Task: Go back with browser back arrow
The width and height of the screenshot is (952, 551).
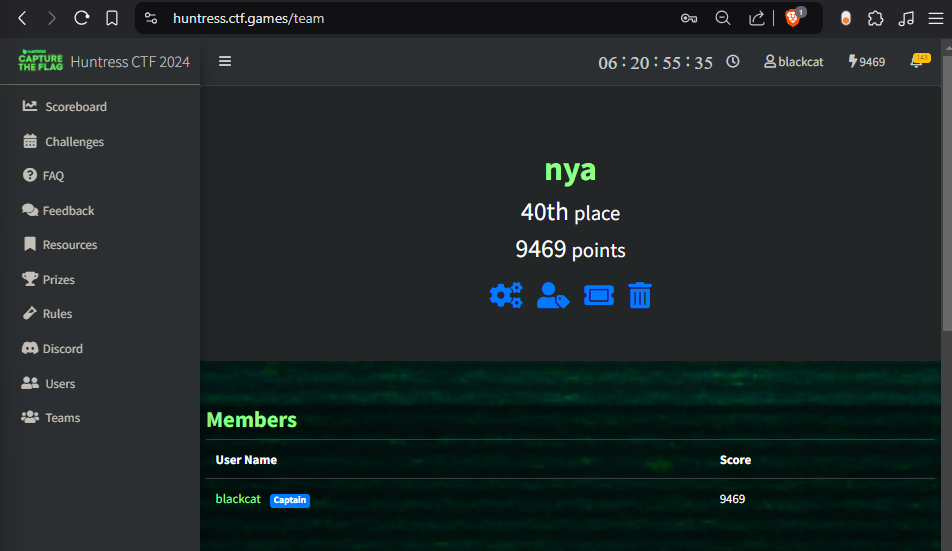Action: [22, 18]
